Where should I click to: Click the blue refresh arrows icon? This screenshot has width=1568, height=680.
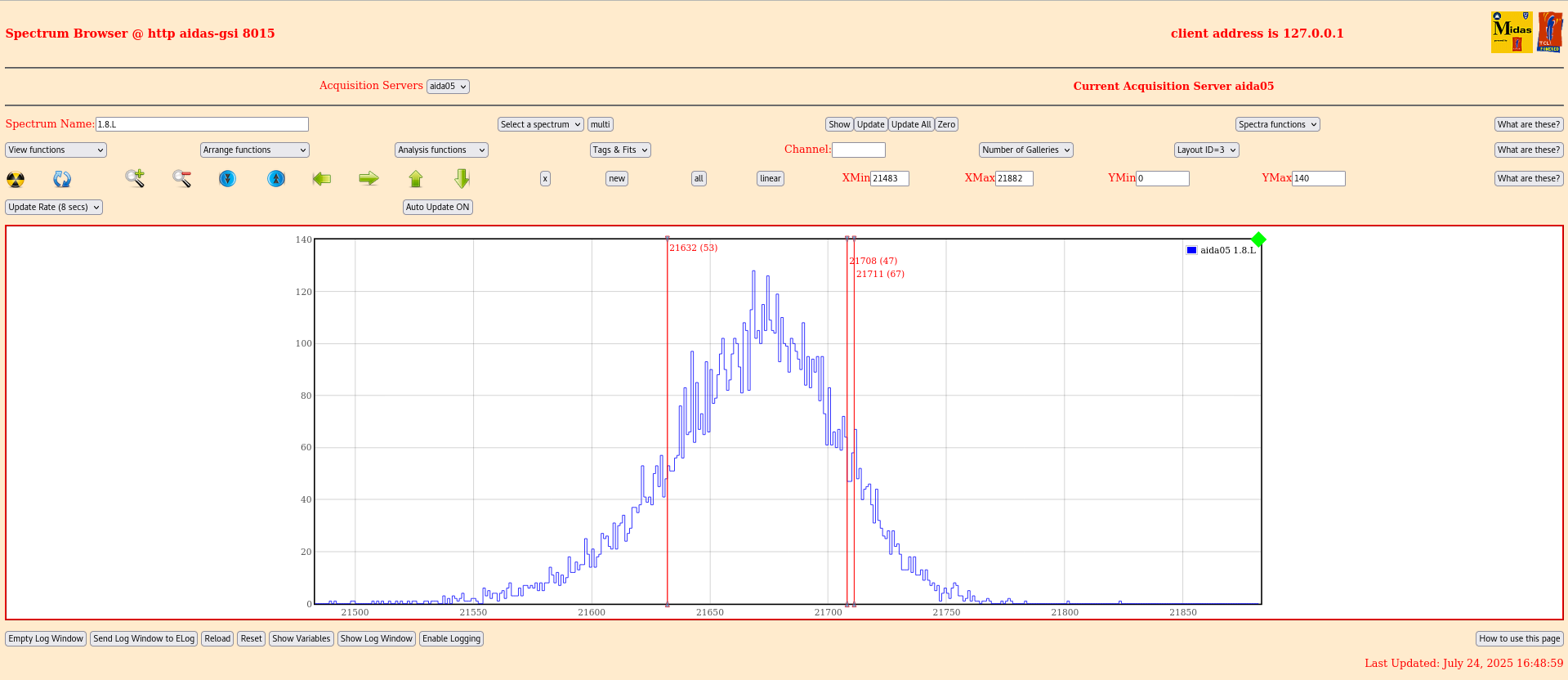tap(62, 179)
